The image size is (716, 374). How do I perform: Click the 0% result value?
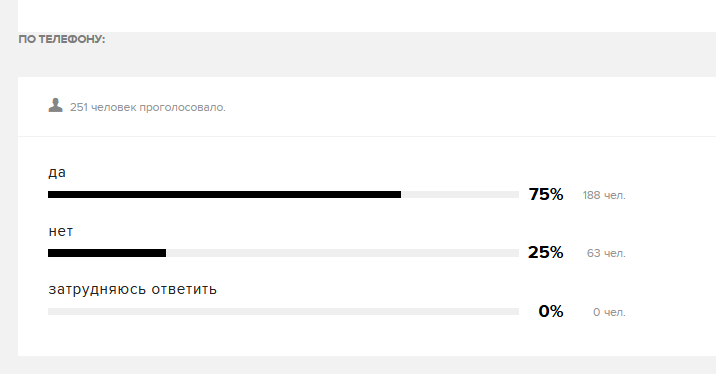pyautogui.click(x=551, y=311)
